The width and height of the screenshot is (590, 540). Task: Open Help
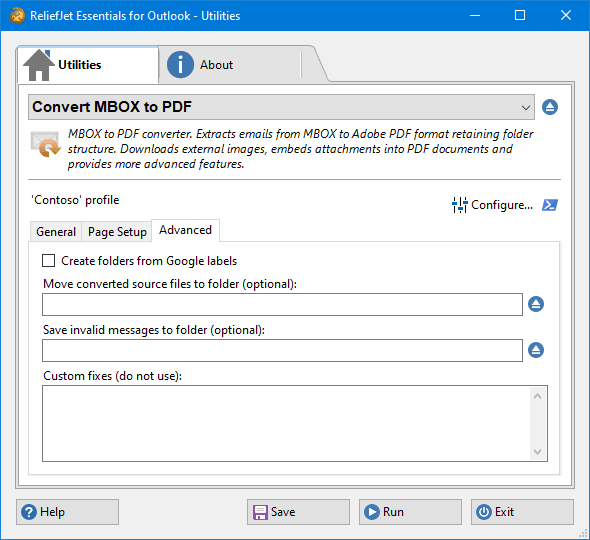pyautogui.click(x=67, y=512)
